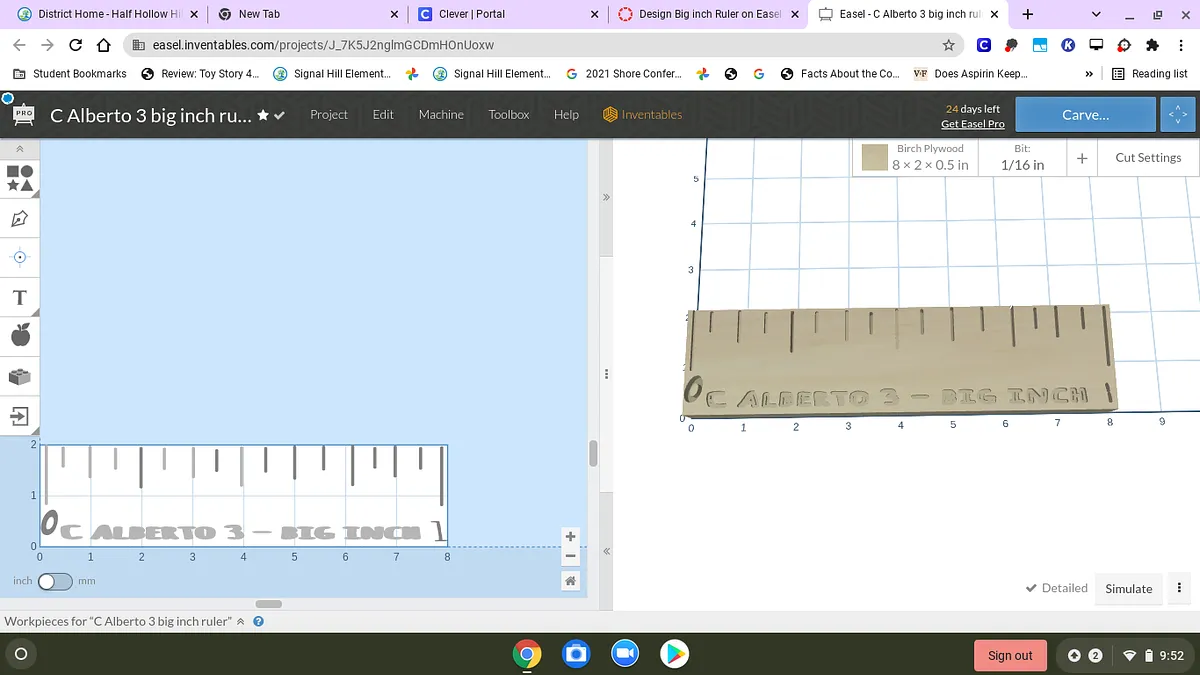
Task: Select the Shapes tool in left sidebar
Action: (20, 178)
